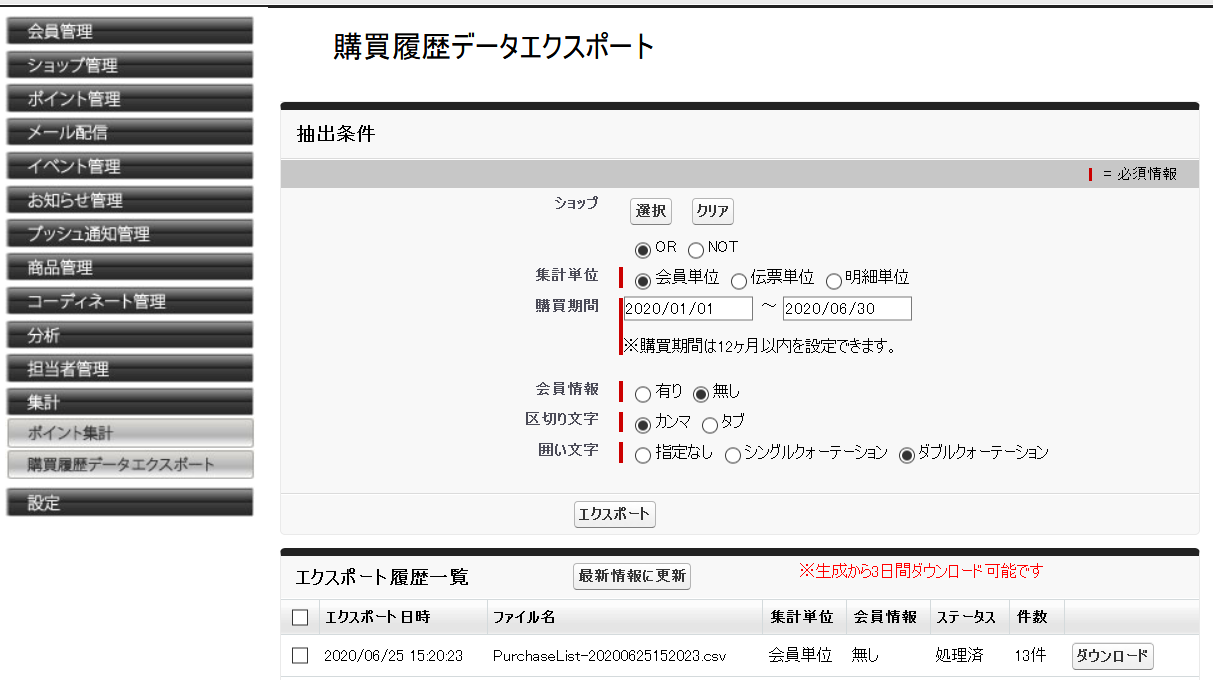
Task: Download the PurchaseList CSV file
Action: click(1110, 656)
